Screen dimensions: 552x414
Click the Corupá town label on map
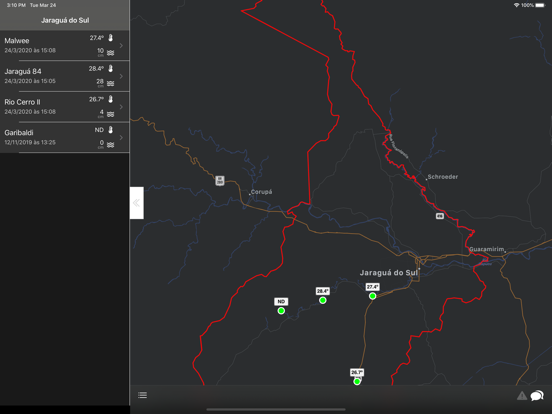[x=261, y=192]
